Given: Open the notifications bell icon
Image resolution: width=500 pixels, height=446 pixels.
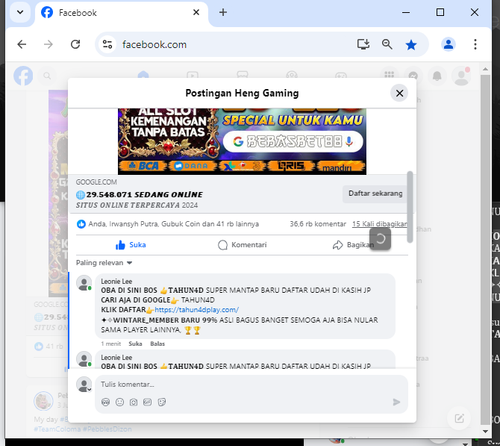Looking at the screenshot, I should pos(437,76).
